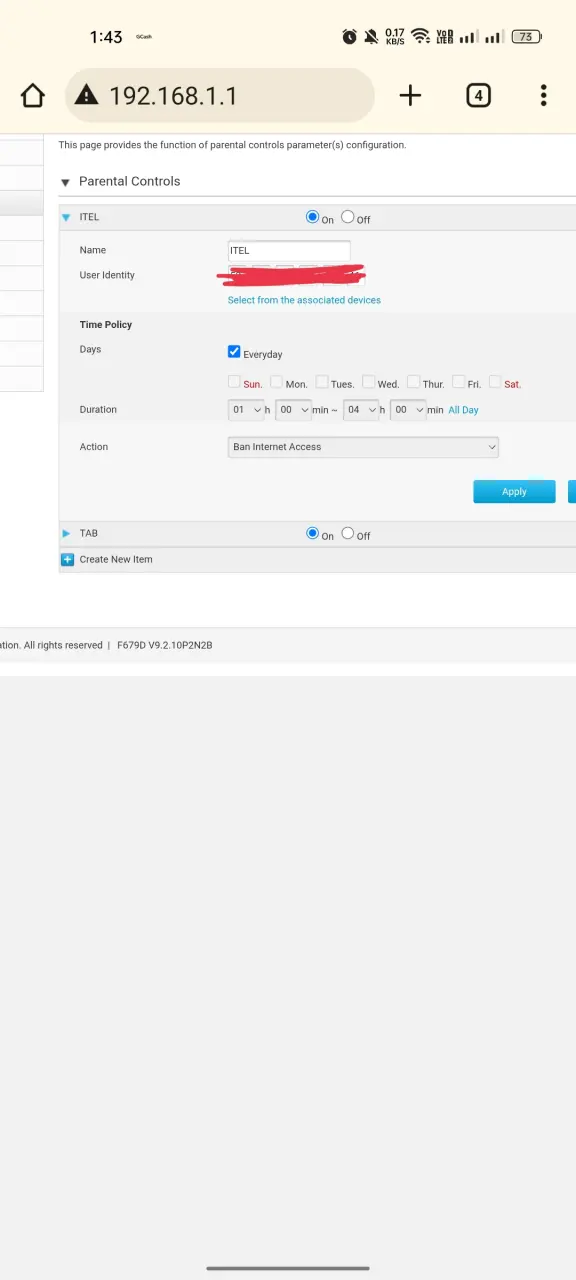The image size is (576, 1280).
Task: Select Off radio for TAB
Action: (x=348, y=533)
